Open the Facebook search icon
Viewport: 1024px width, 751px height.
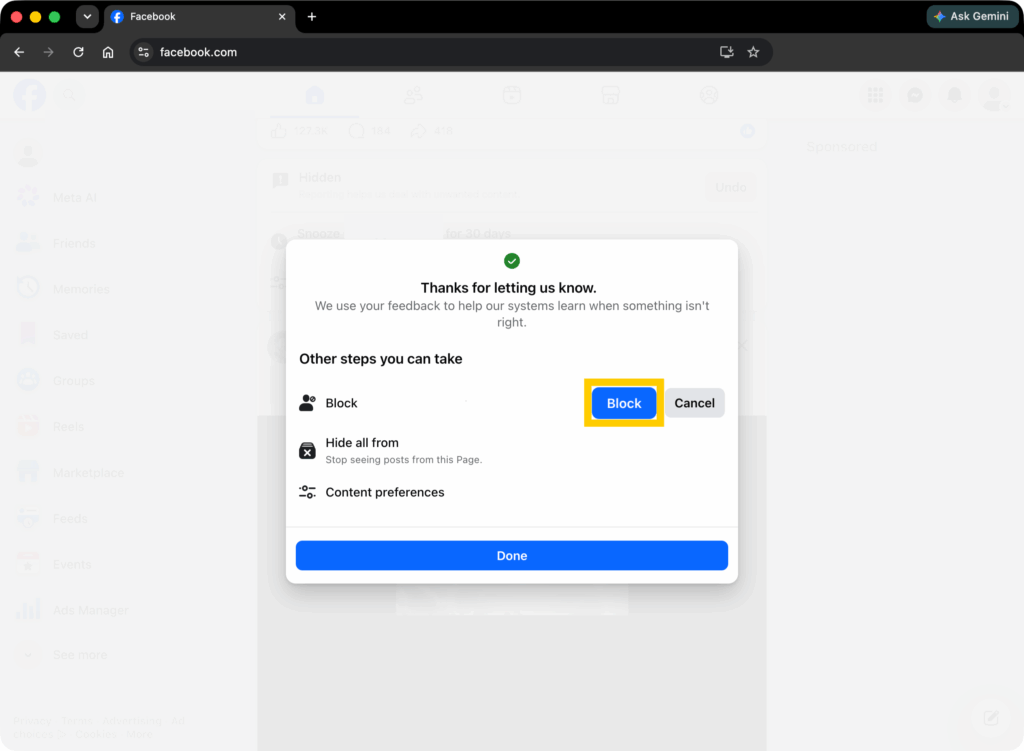tap(70, 95)
